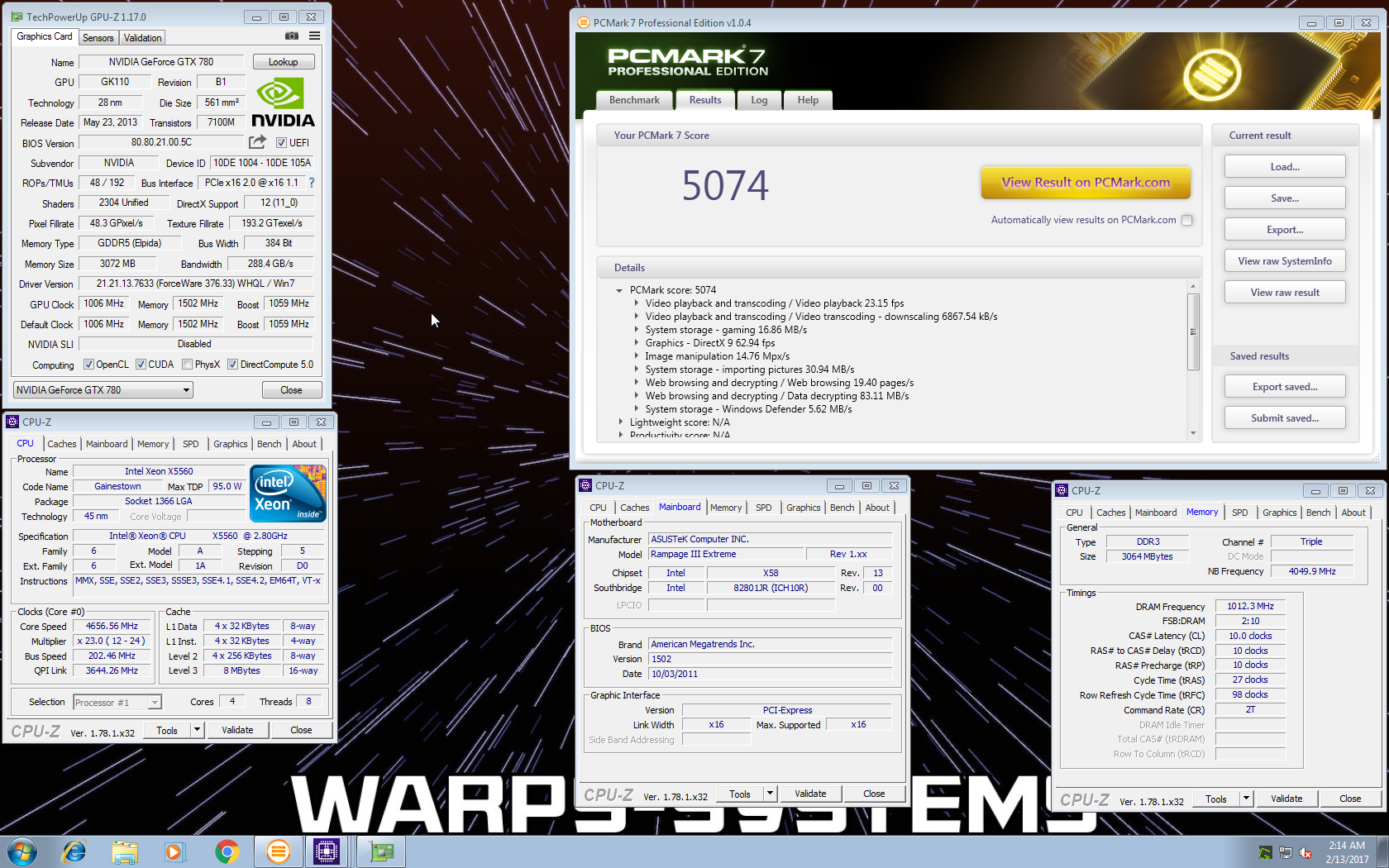Click the Close button in GPU-Z

point(291,390)
